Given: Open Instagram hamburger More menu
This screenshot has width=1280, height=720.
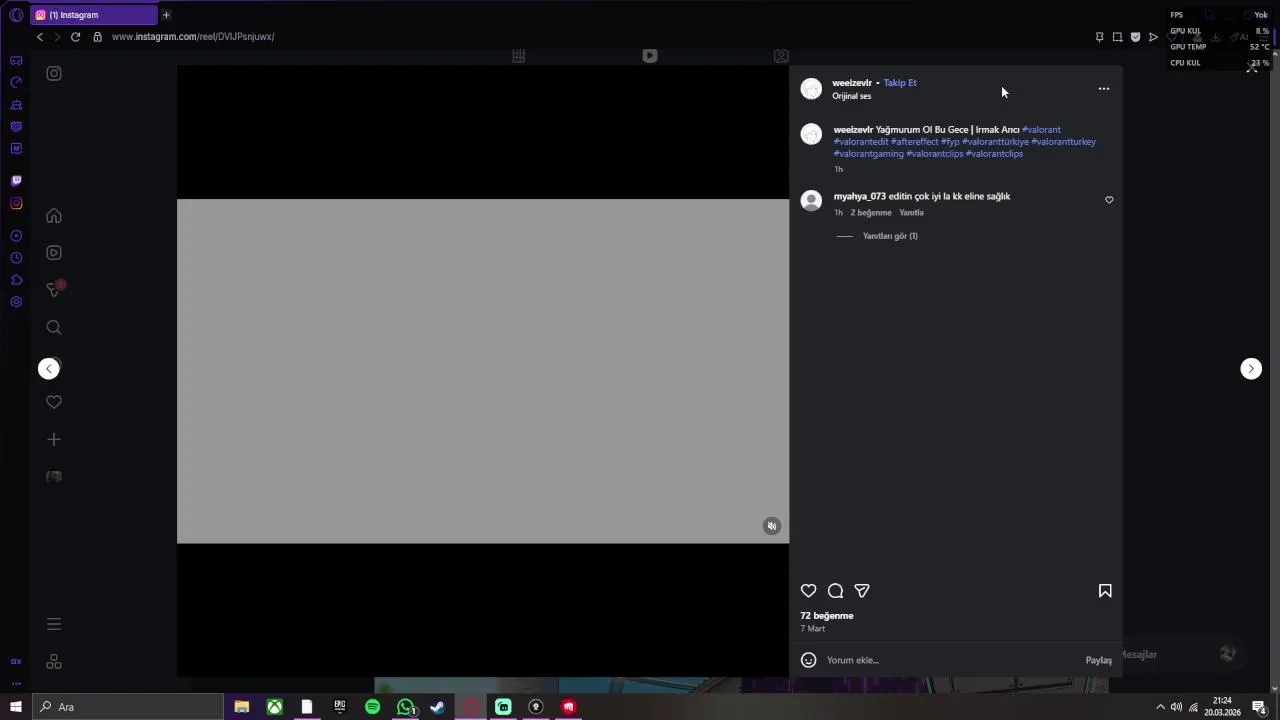Looking at the screenshot, I should [54, 624].
